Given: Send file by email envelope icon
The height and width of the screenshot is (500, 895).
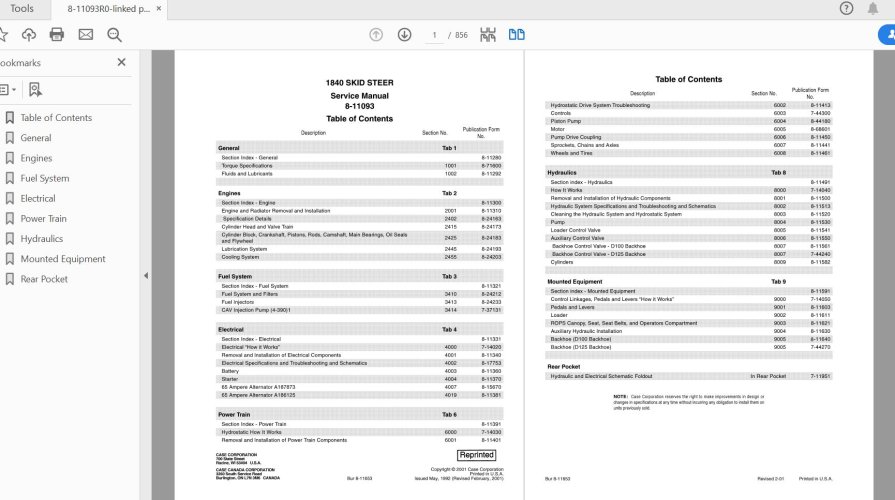Looking at the screenshot, I should tap(86, 35).
